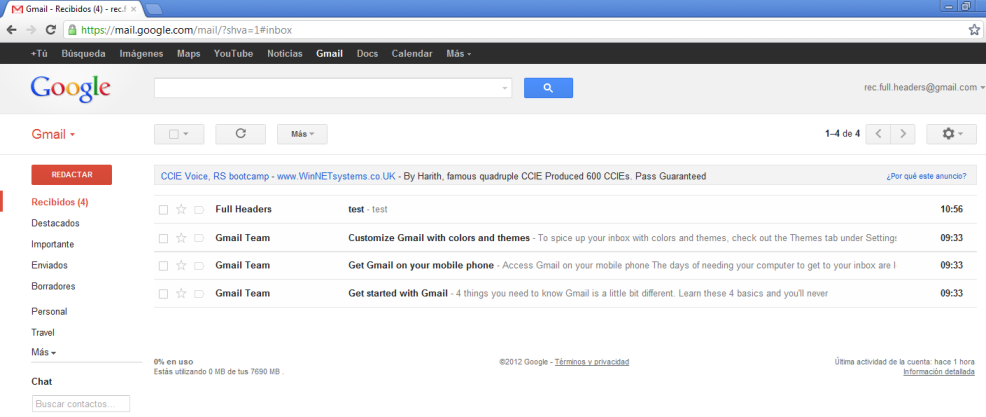Mark Get started with Gmail as important

tap(199, 293)
